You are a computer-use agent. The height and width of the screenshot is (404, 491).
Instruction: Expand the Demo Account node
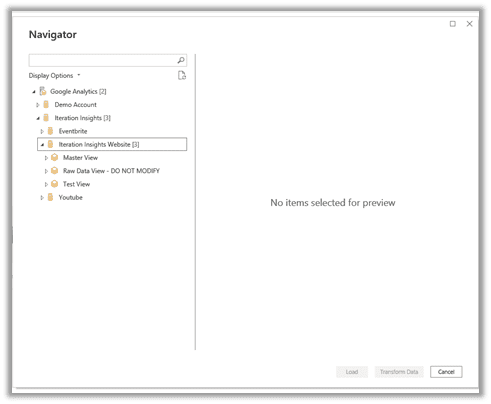coord(38,105)
